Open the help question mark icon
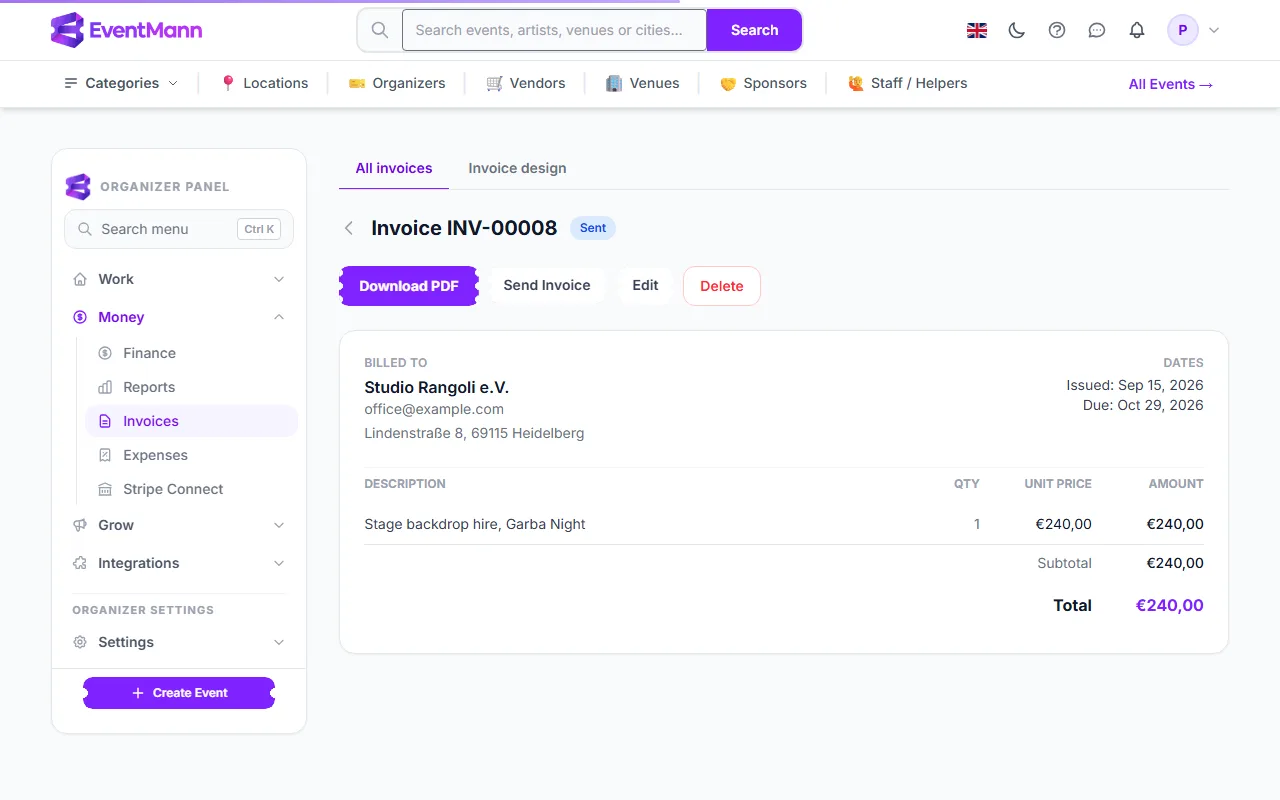The width and height of the screenshot is (1280, 800). 1057,30
